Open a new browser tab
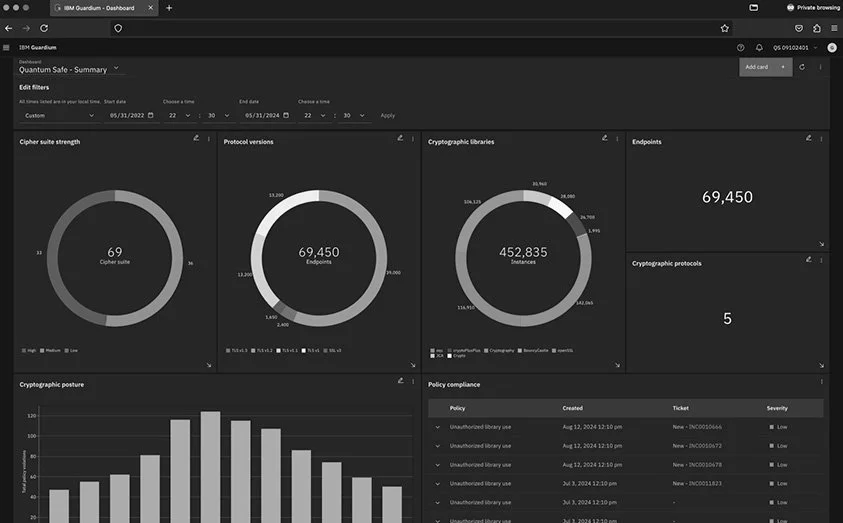Viewport: 843px width, 523px height. click(169, 8)
